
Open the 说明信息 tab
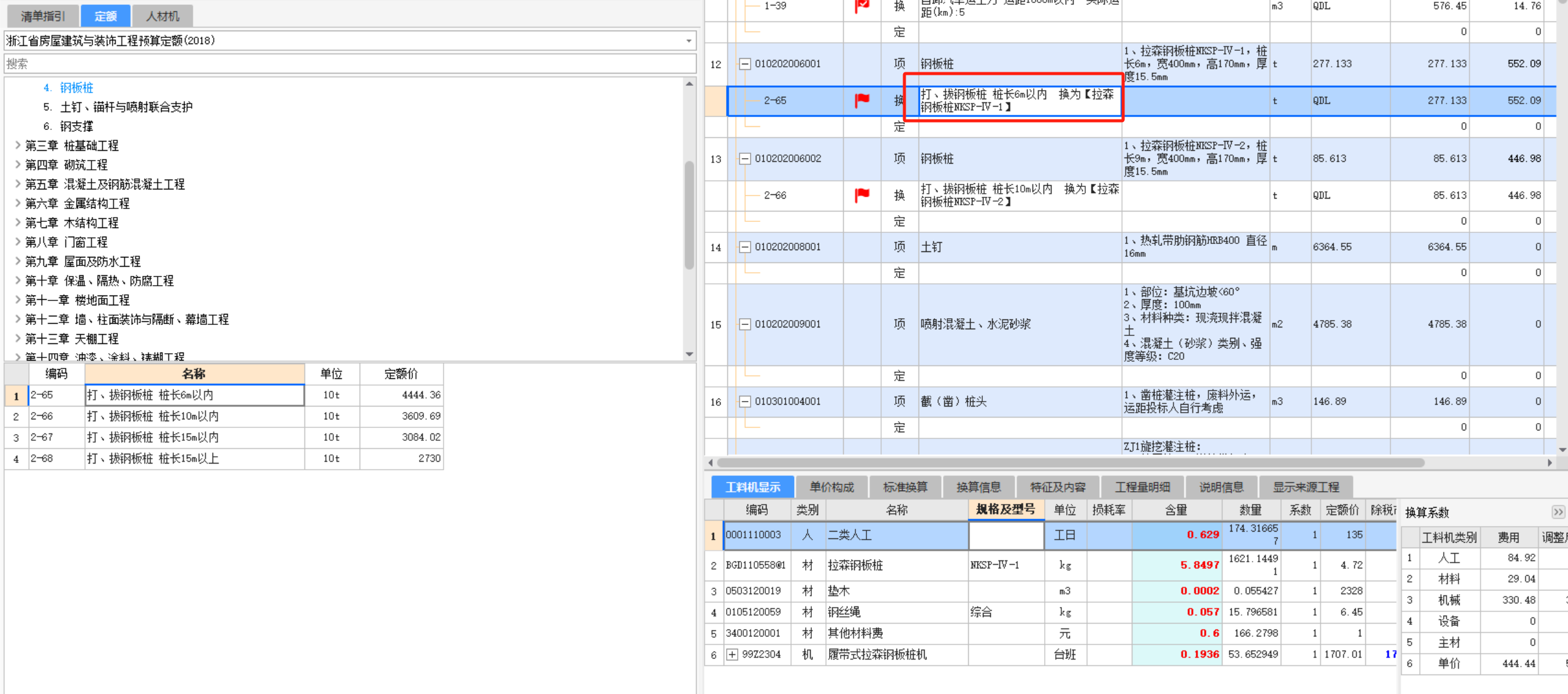click(1221, 487)
